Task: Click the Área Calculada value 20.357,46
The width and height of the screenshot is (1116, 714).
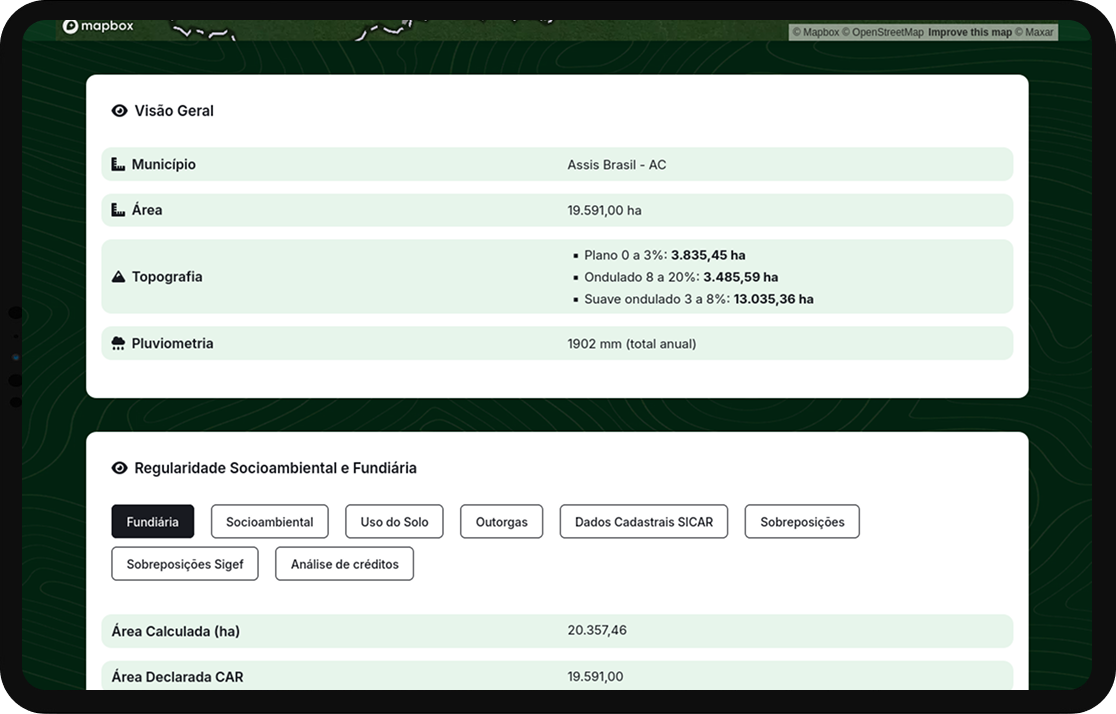Action: click(597, 630)
